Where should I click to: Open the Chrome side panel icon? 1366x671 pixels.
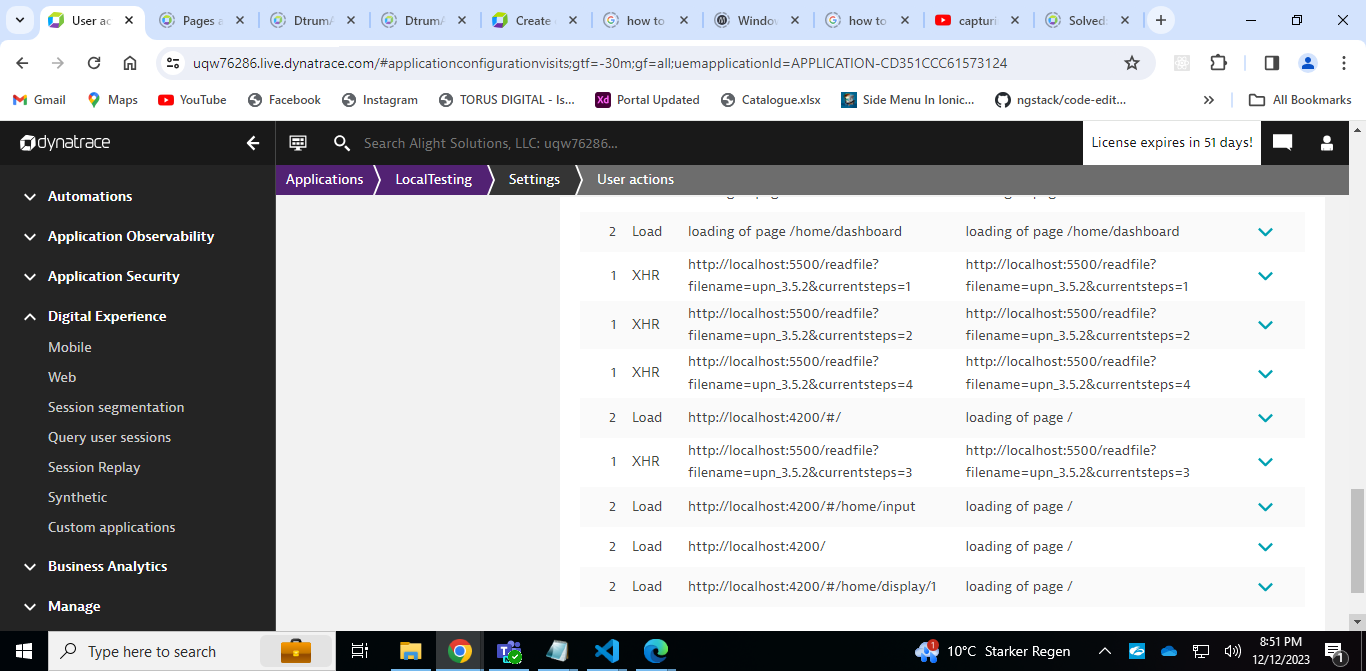click(1270, 62)
